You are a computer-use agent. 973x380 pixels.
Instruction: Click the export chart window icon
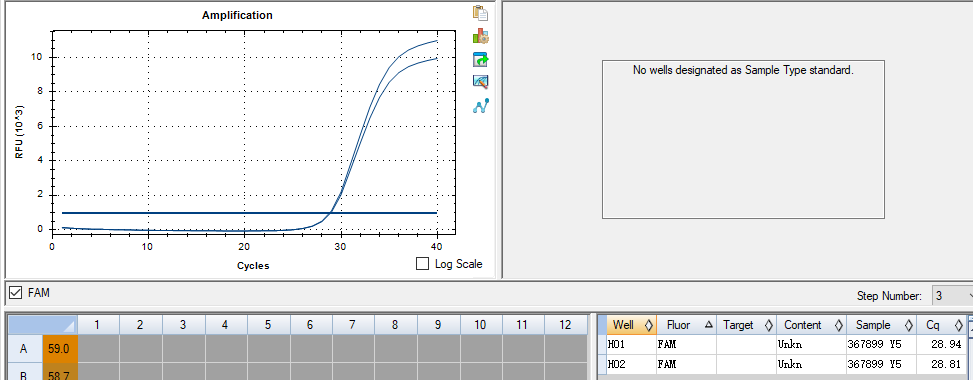480,60
